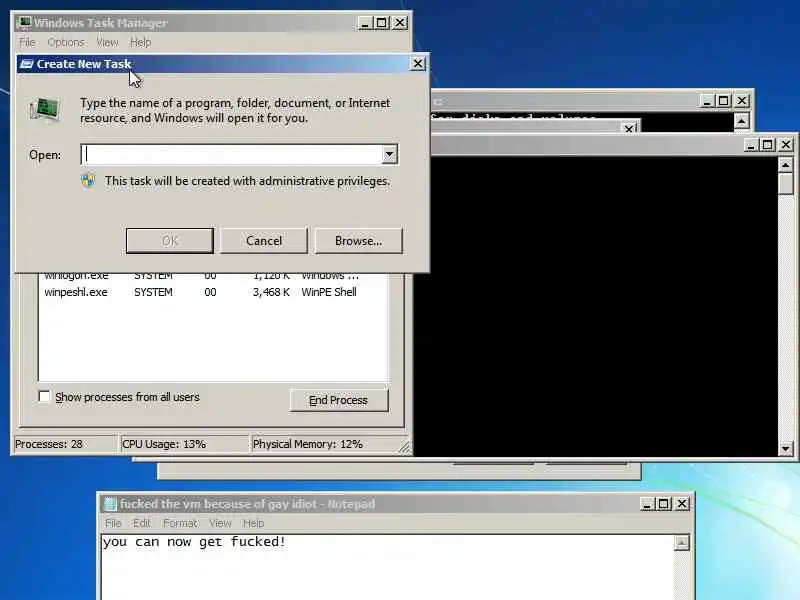
Task: Select the winpeshl.exe process row
Action: [213, 292]
